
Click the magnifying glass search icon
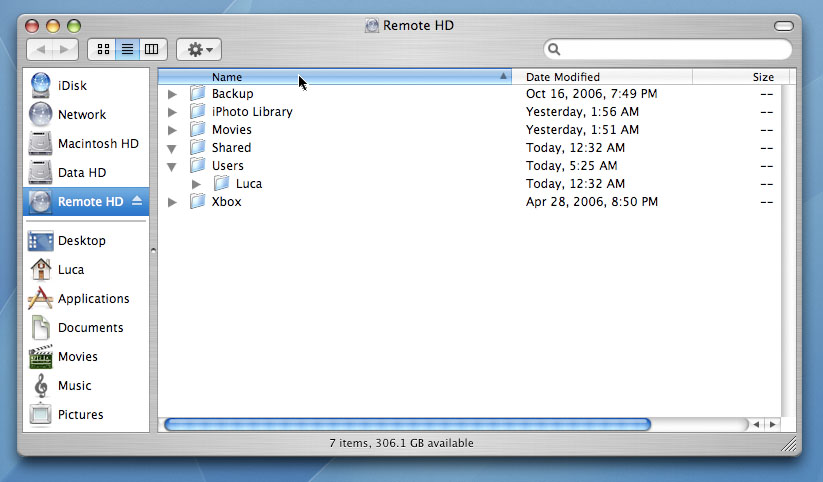(554, 49)
